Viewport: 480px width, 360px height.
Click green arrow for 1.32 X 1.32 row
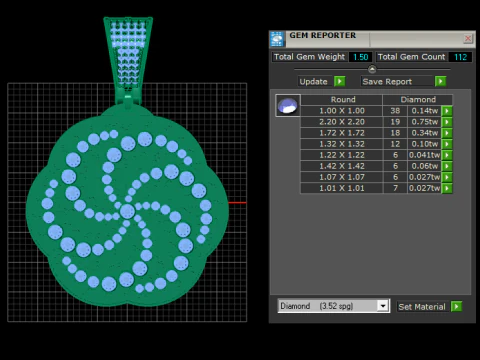pos(447,144)
